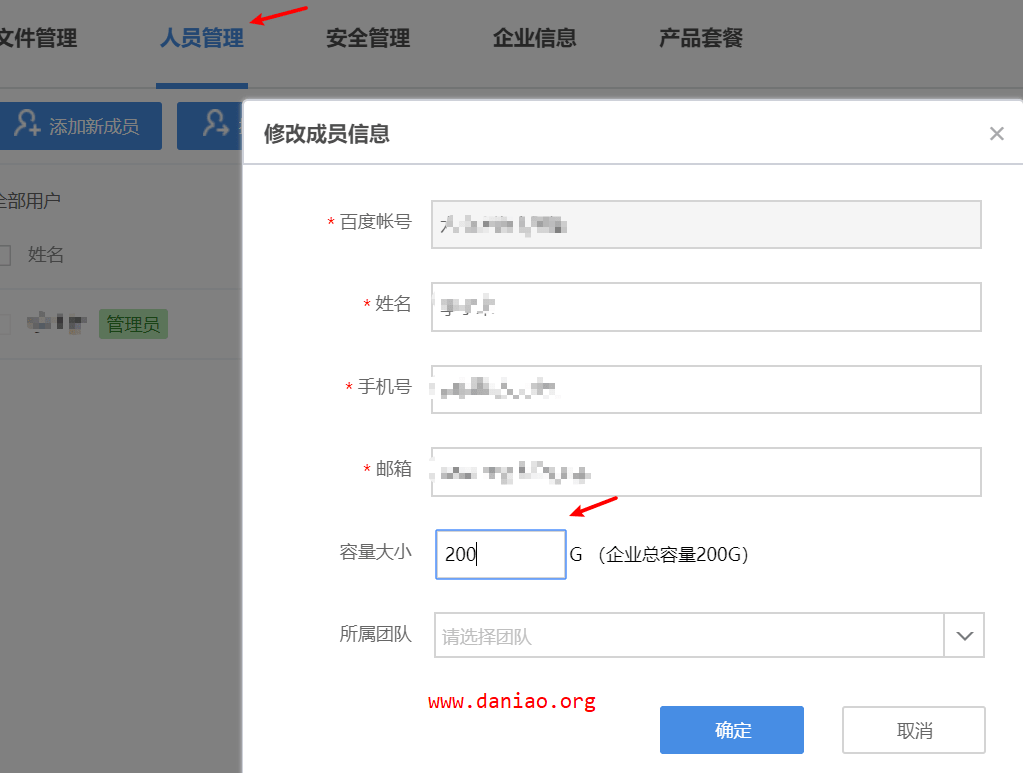Click the partially hidden second blue member button
1023x773 pixels.
coord(210,126)
